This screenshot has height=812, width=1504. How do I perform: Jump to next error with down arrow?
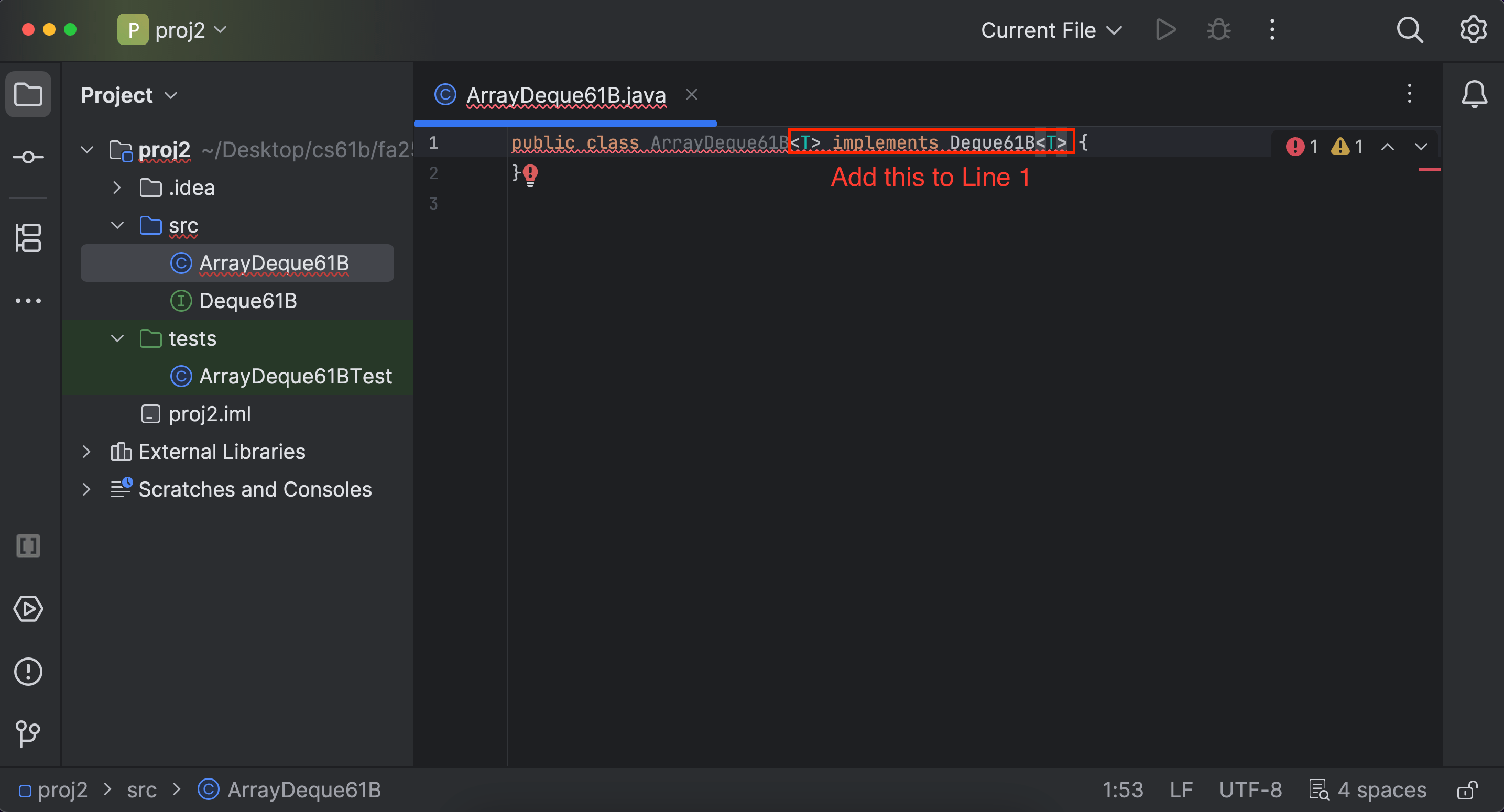click(1421, 147)
